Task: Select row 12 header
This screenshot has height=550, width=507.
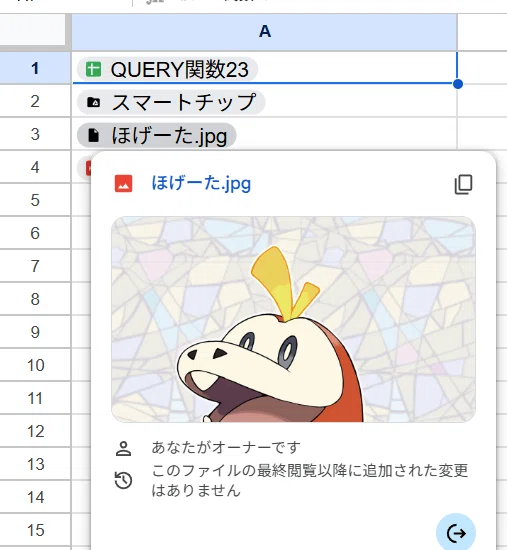Action: click(35, 431)
